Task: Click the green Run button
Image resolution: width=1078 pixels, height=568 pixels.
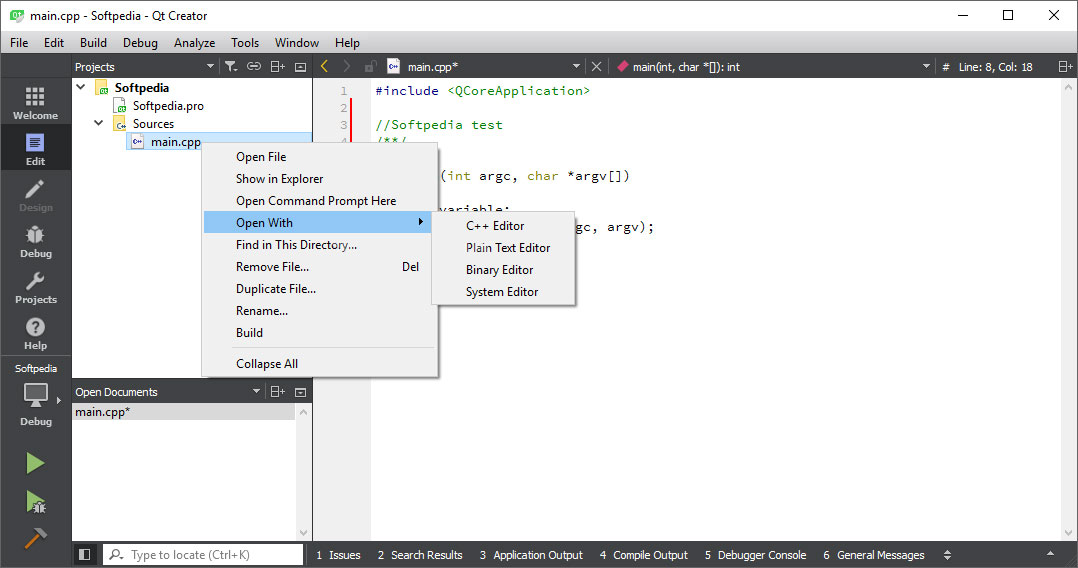Action: click(35, 463)
